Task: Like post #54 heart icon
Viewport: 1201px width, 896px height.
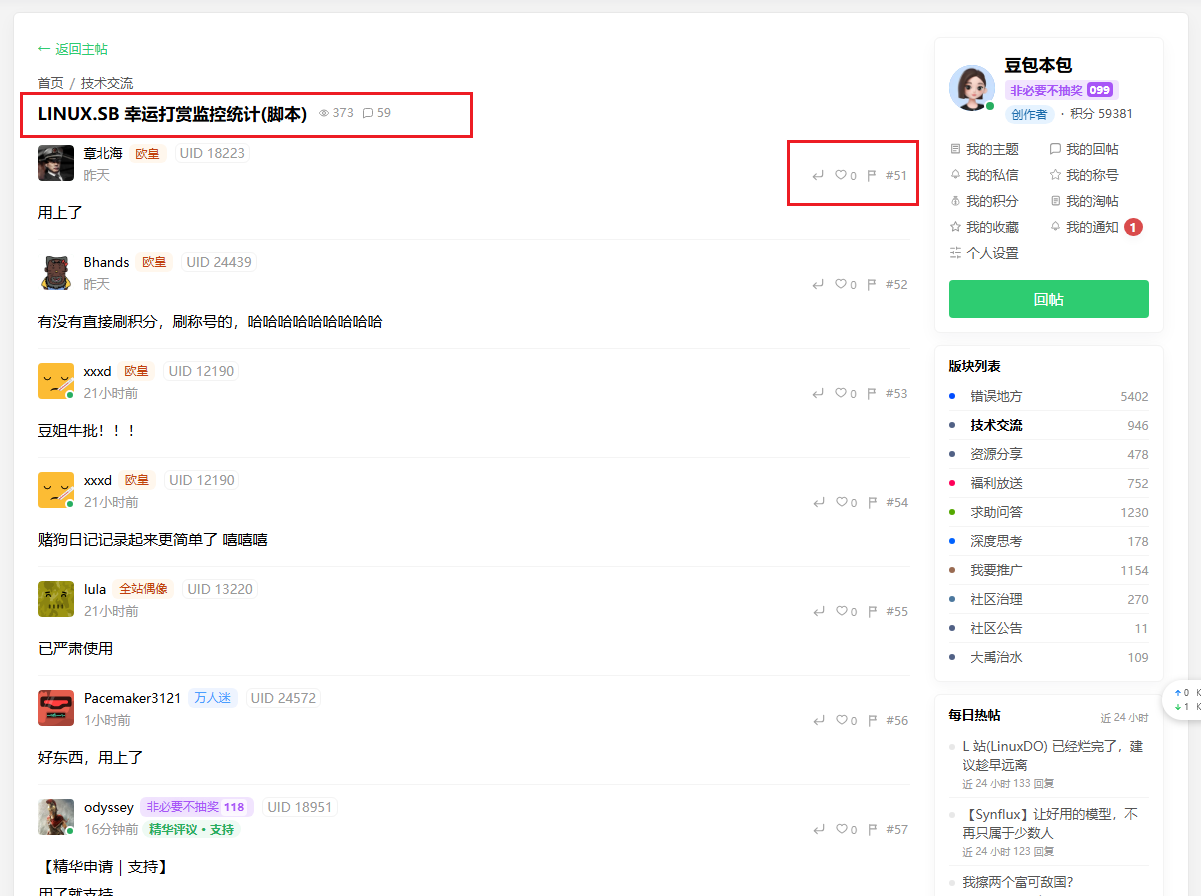Action: pyautogui.click(x=841, y=503)
